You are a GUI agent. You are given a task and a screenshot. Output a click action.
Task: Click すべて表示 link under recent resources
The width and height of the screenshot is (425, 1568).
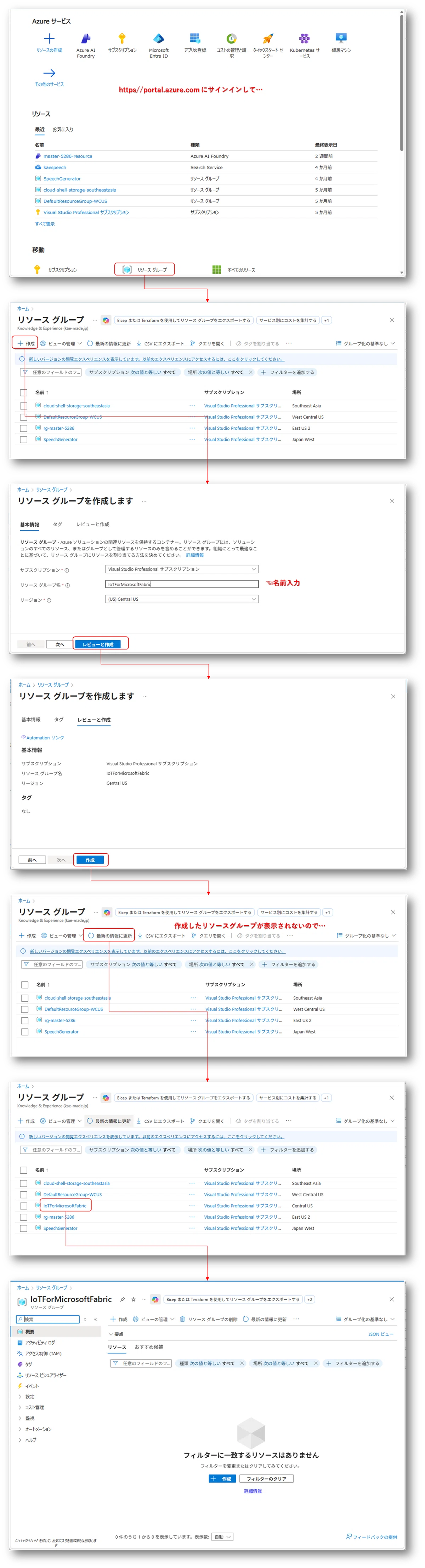tap(45, 224)
